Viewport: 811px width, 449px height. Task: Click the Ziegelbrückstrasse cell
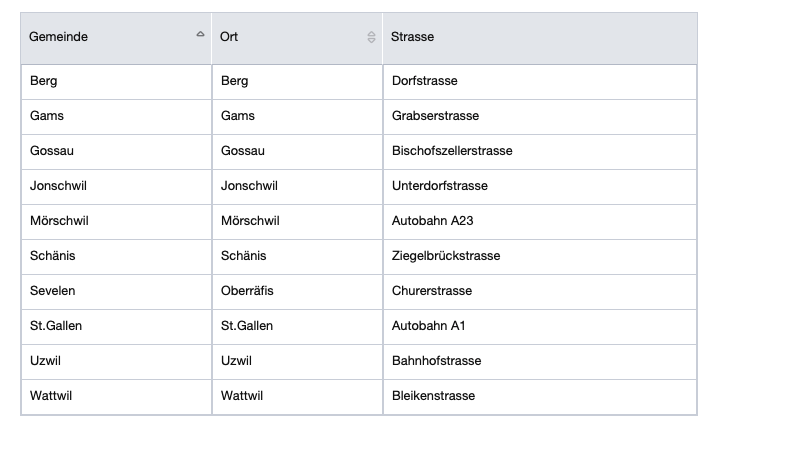446,256
